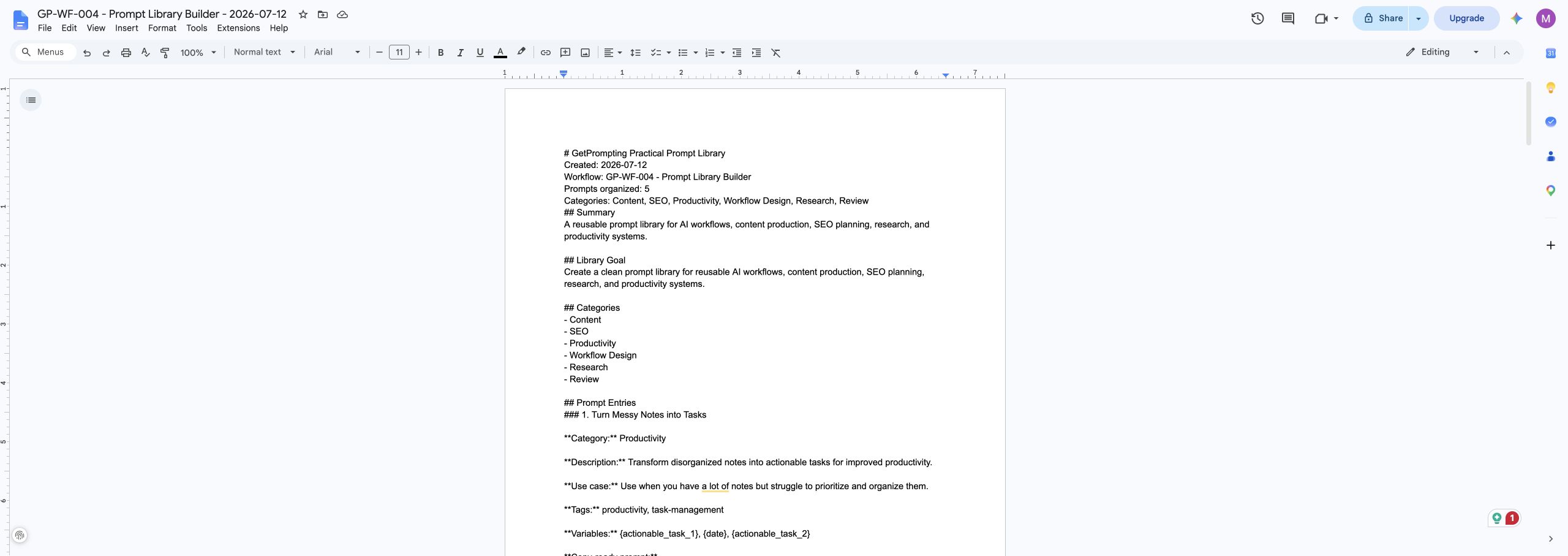Click the Share button
1568x556 pixels.
pyautogui.click(x=1382, y=18)
